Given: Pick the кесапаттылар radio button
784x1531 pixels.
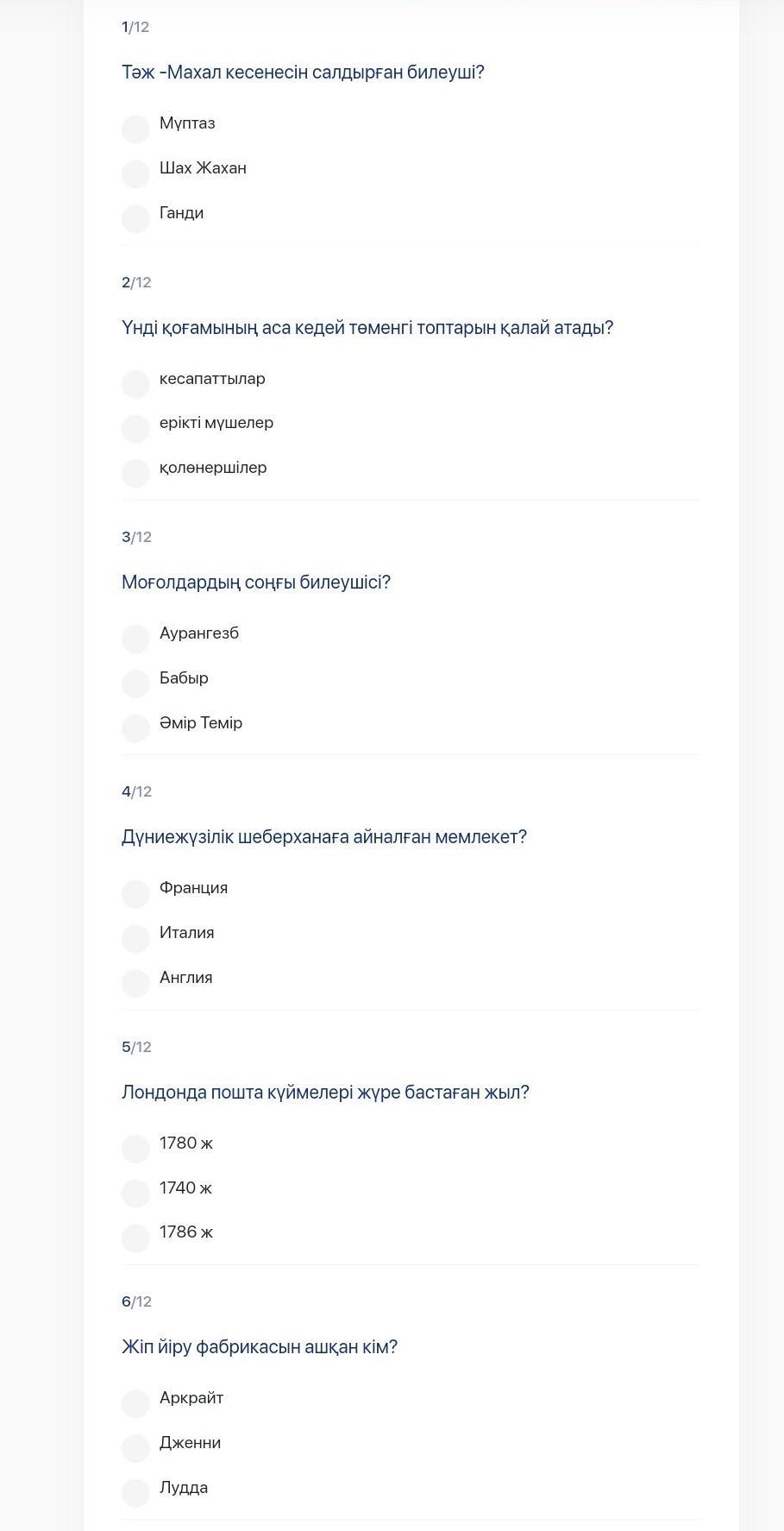Looking at the screenshot, I should pyautogui.click(x=135, y=384).
